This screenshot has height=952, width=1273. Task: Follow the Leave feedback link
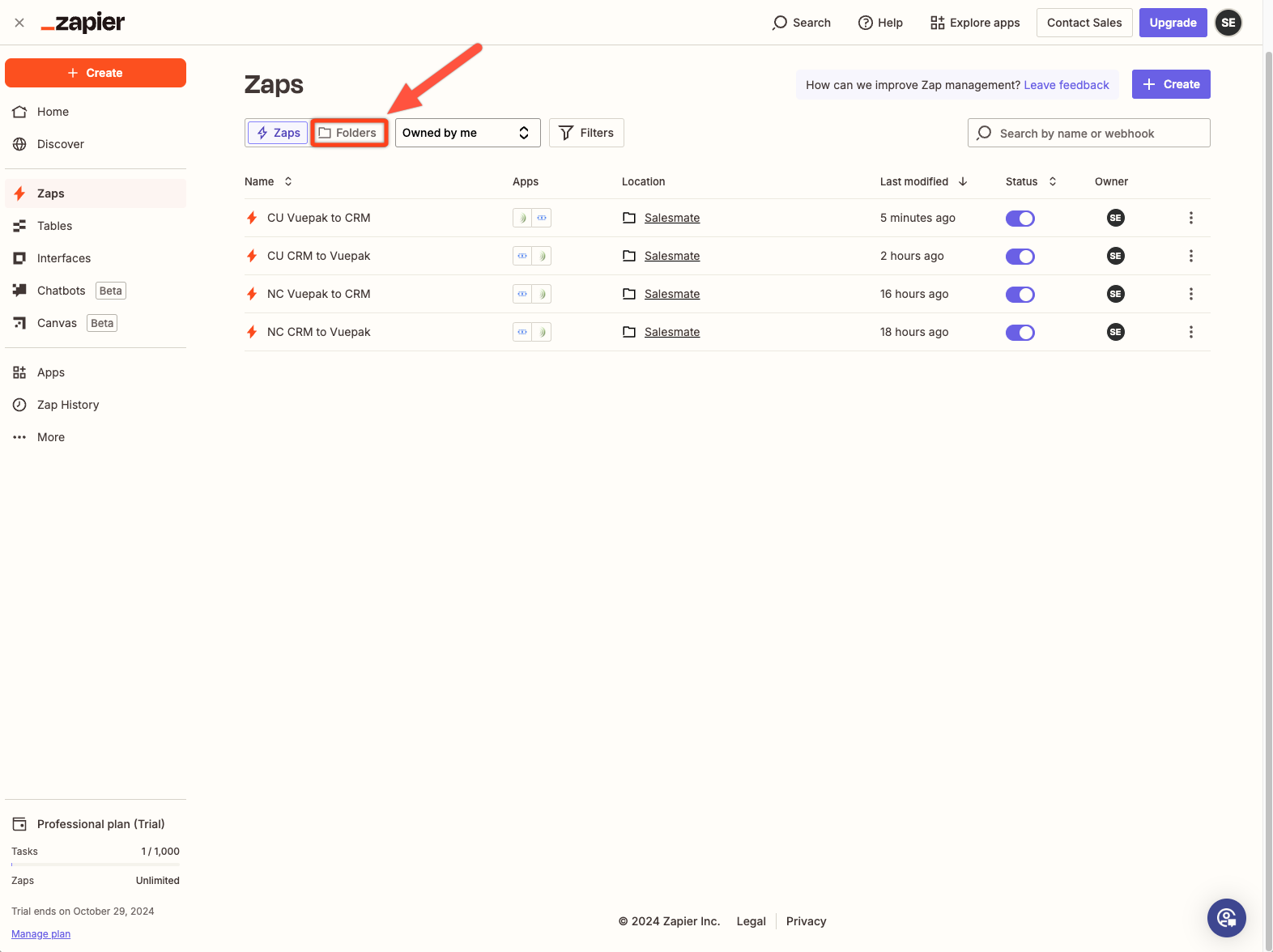click(x=1066, y=85)
